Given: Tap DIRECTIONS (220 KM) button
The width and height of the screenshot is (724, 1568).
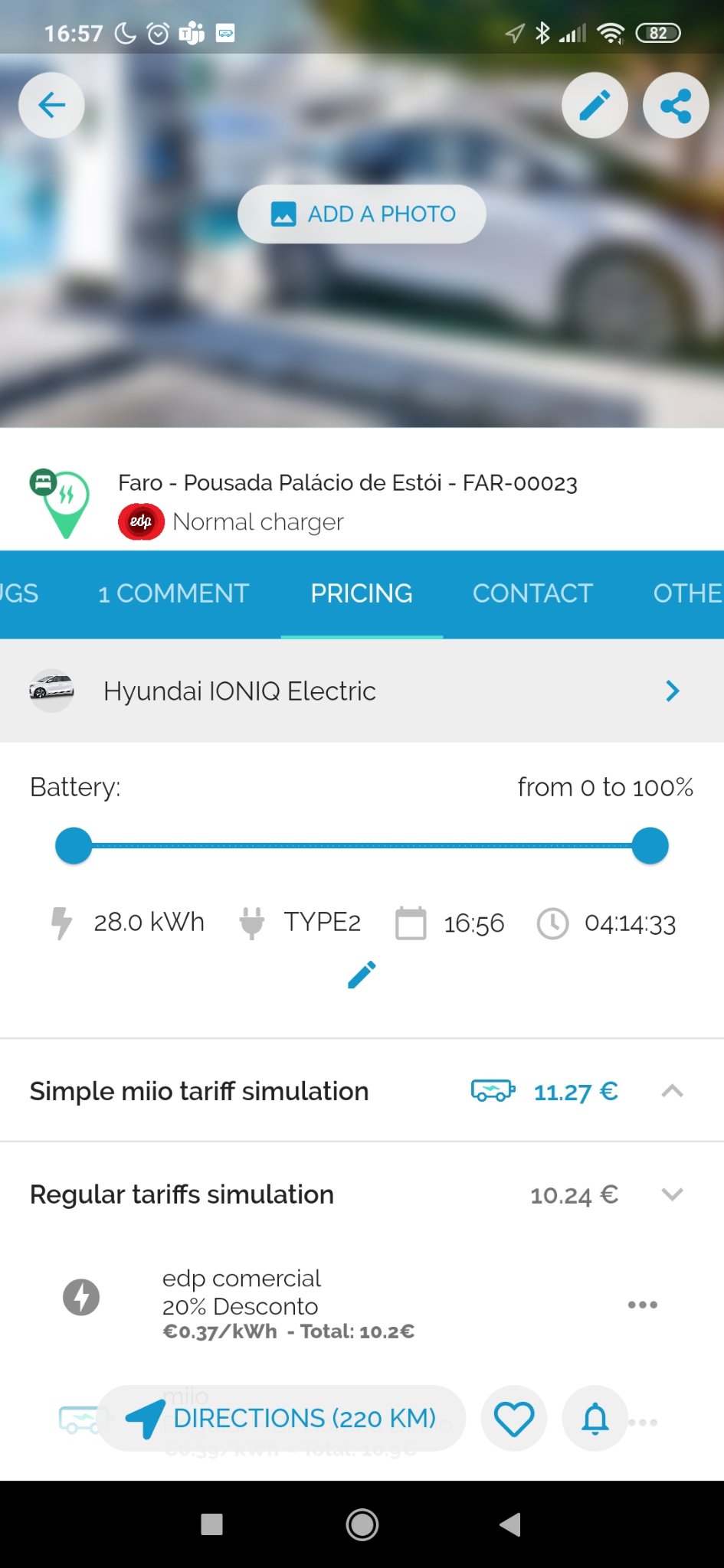Looking at the screenshot, I should 282,1419.
